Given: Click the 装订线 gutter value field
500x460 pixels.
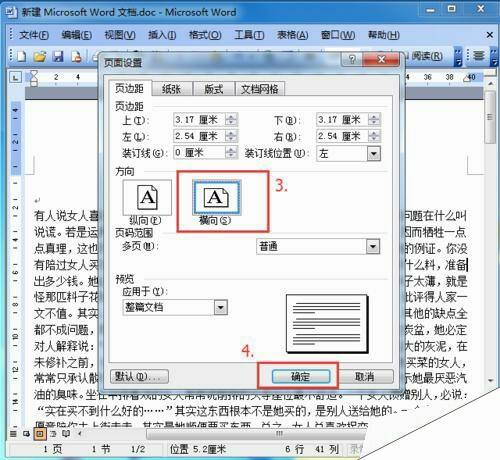Looking at the screenshot, I should coord(199,153).
